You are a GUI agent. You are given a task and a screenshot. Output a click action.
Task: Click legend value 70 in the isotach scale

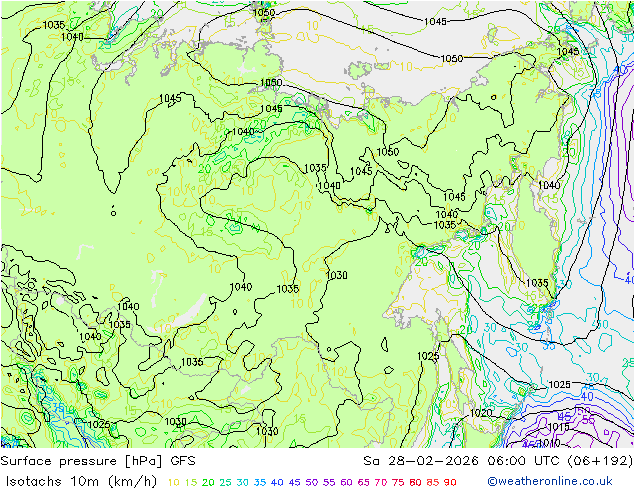coord(381,482)
